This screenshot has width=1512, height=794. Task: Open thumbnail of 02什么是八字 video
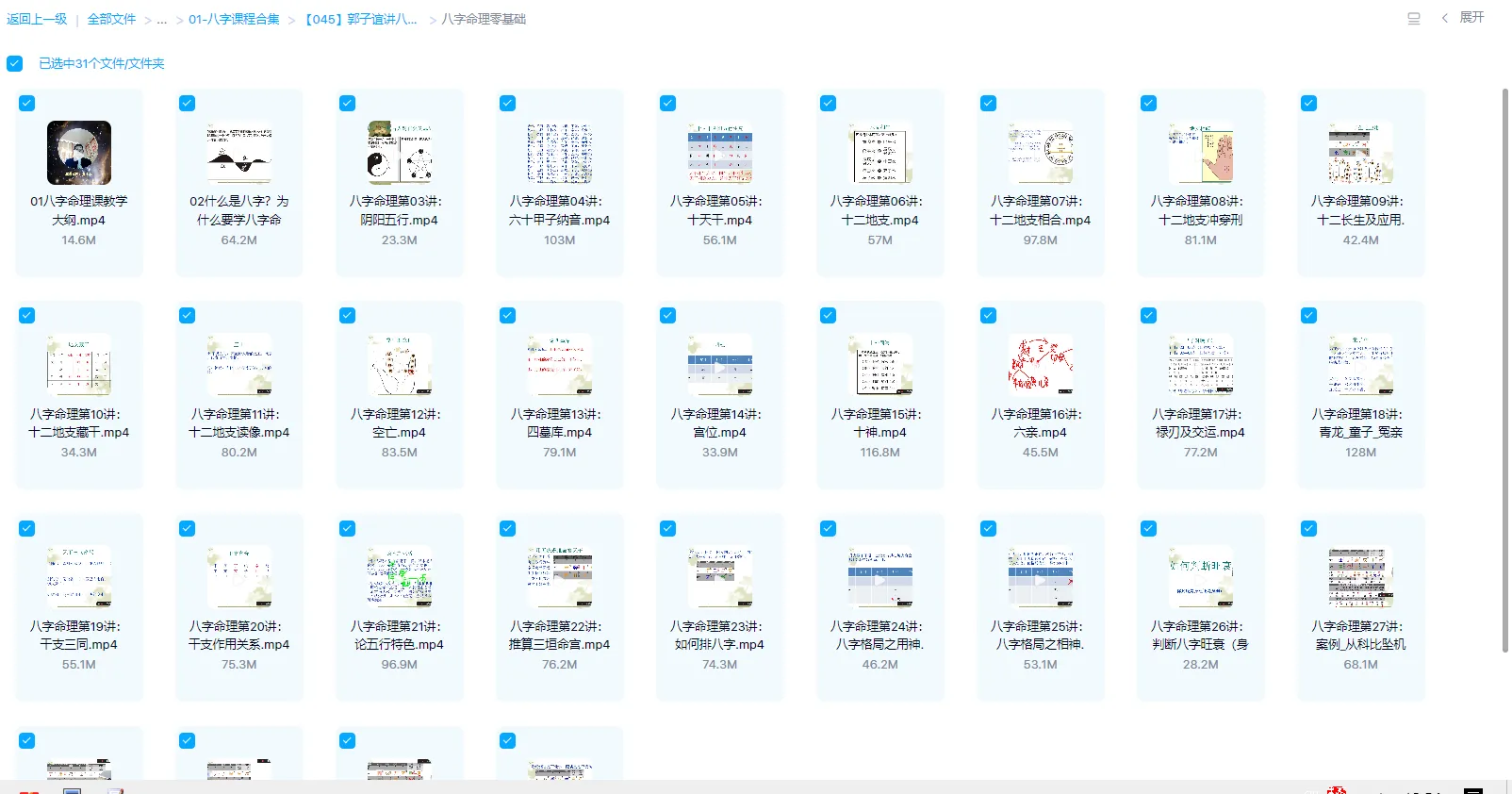(239, 153)
